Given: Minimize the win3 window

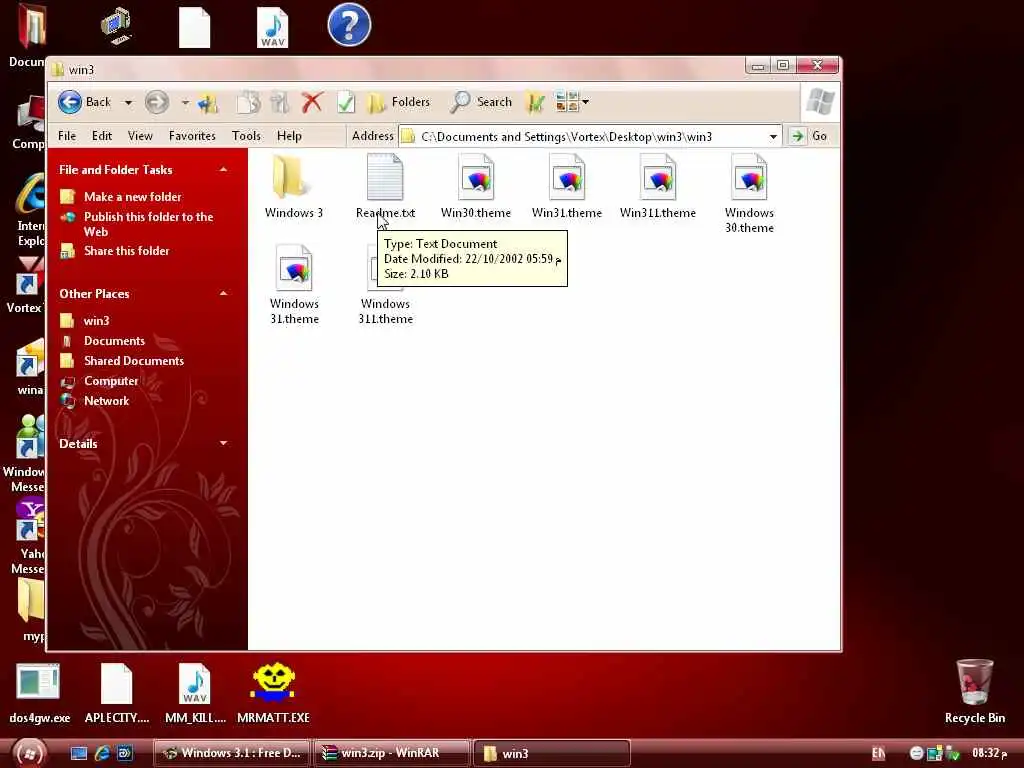Looking at the screenshot, I should pos(758,65).
